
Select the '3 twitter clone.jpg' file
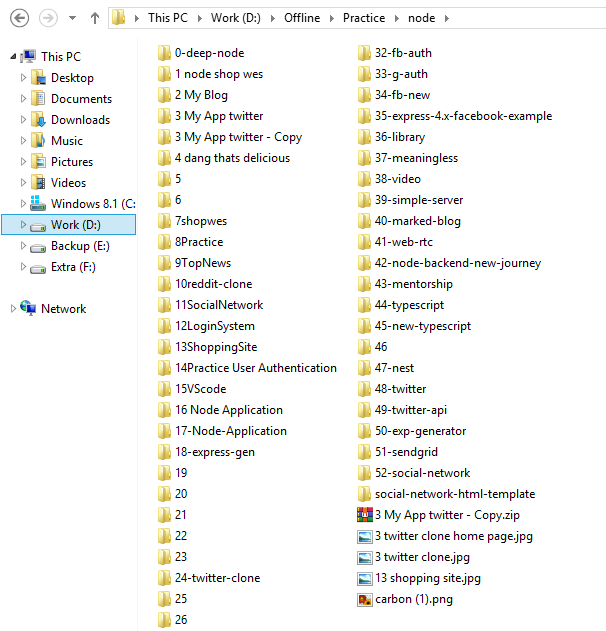pos(422,557)
